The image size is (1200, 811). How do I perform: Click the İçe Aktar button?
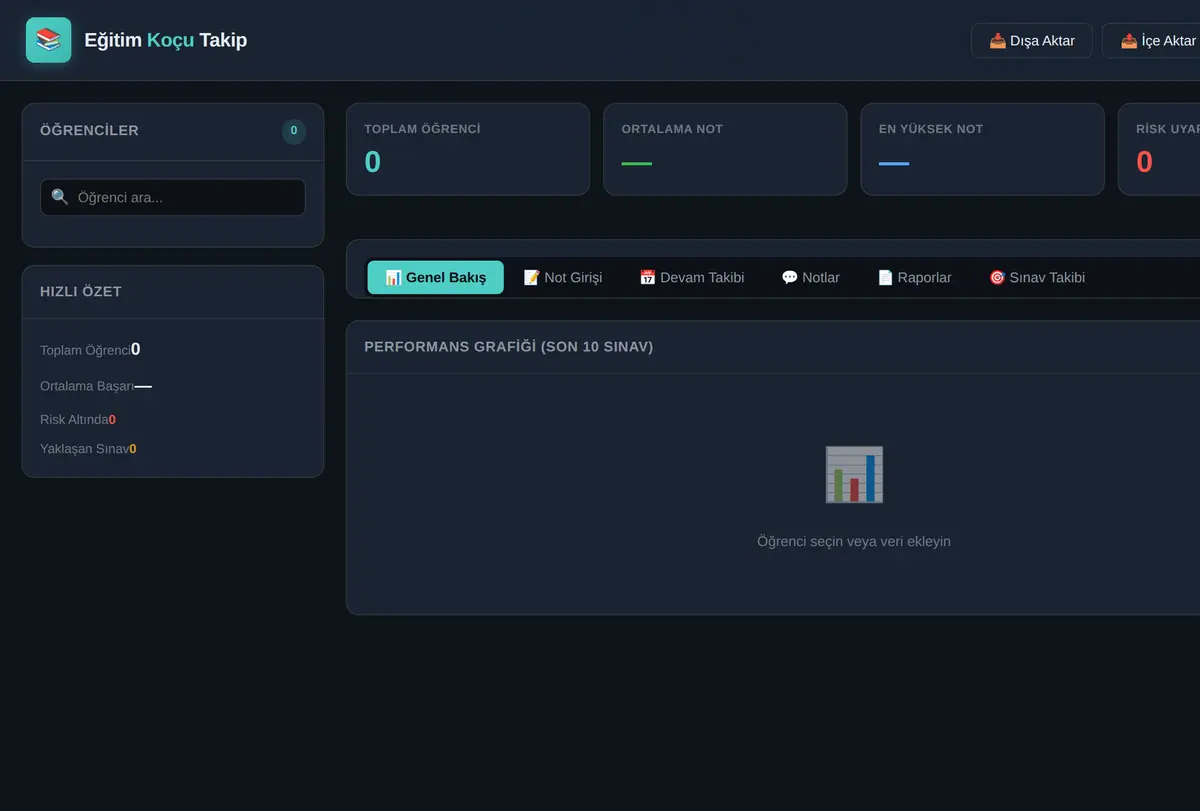point(1151,41)
